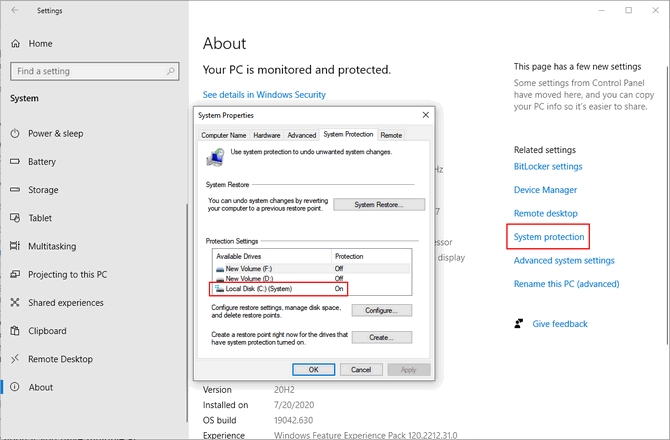Click the Multitasking sidebar icon
This screenshot has width=670, height=440.
[15, 246]
